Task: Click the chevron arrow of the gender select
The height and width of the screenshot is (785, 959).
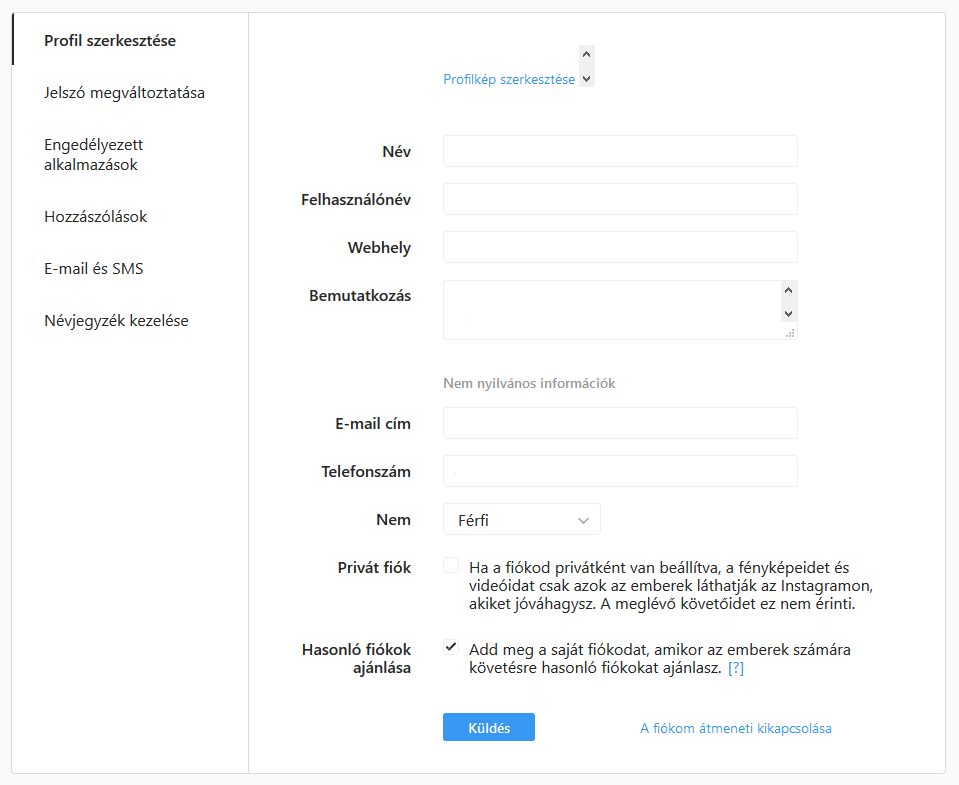Action: [583, 520]
